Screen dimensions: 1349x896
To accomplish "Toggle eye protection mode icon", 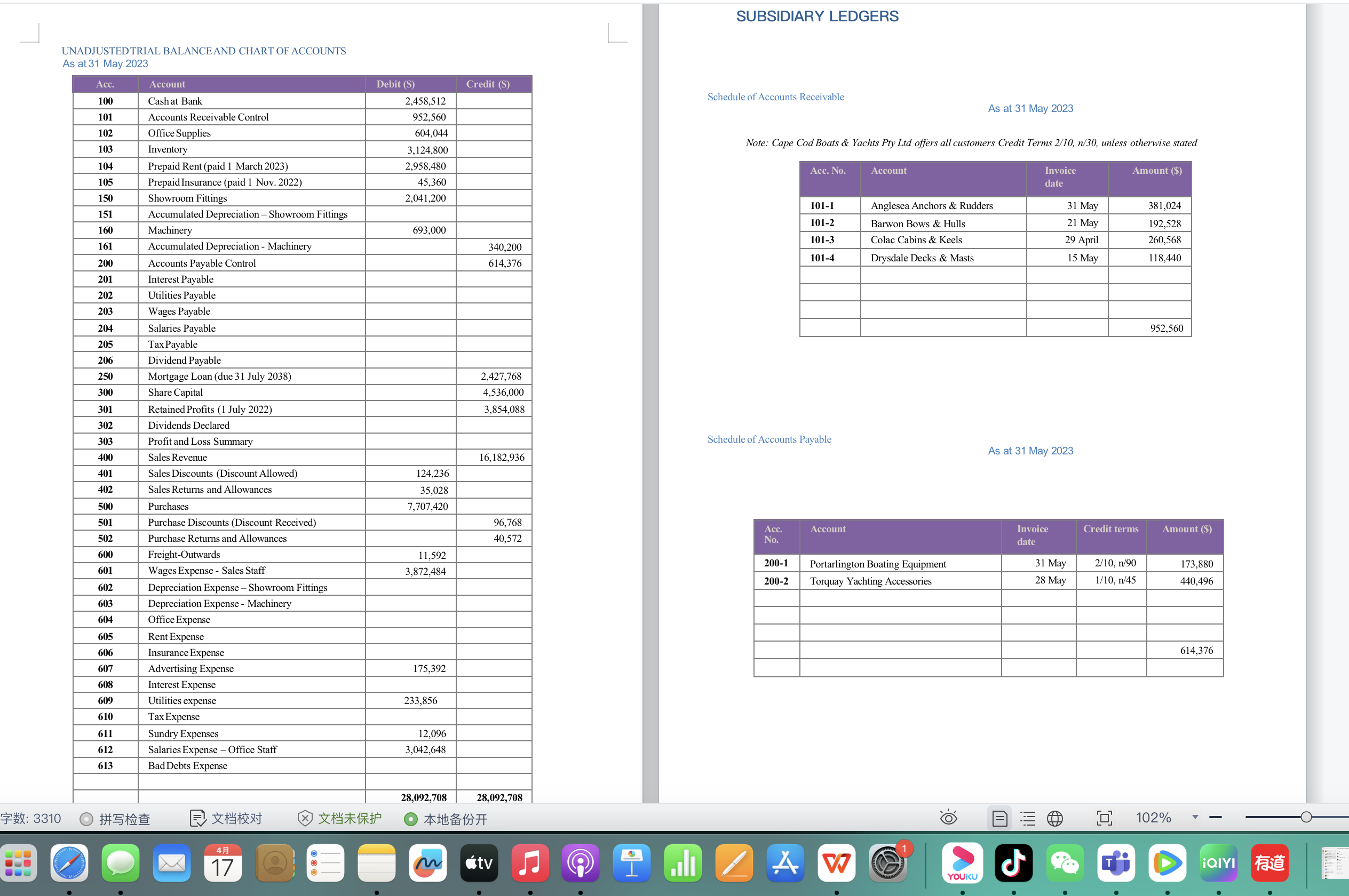I will tap(948, 818).
